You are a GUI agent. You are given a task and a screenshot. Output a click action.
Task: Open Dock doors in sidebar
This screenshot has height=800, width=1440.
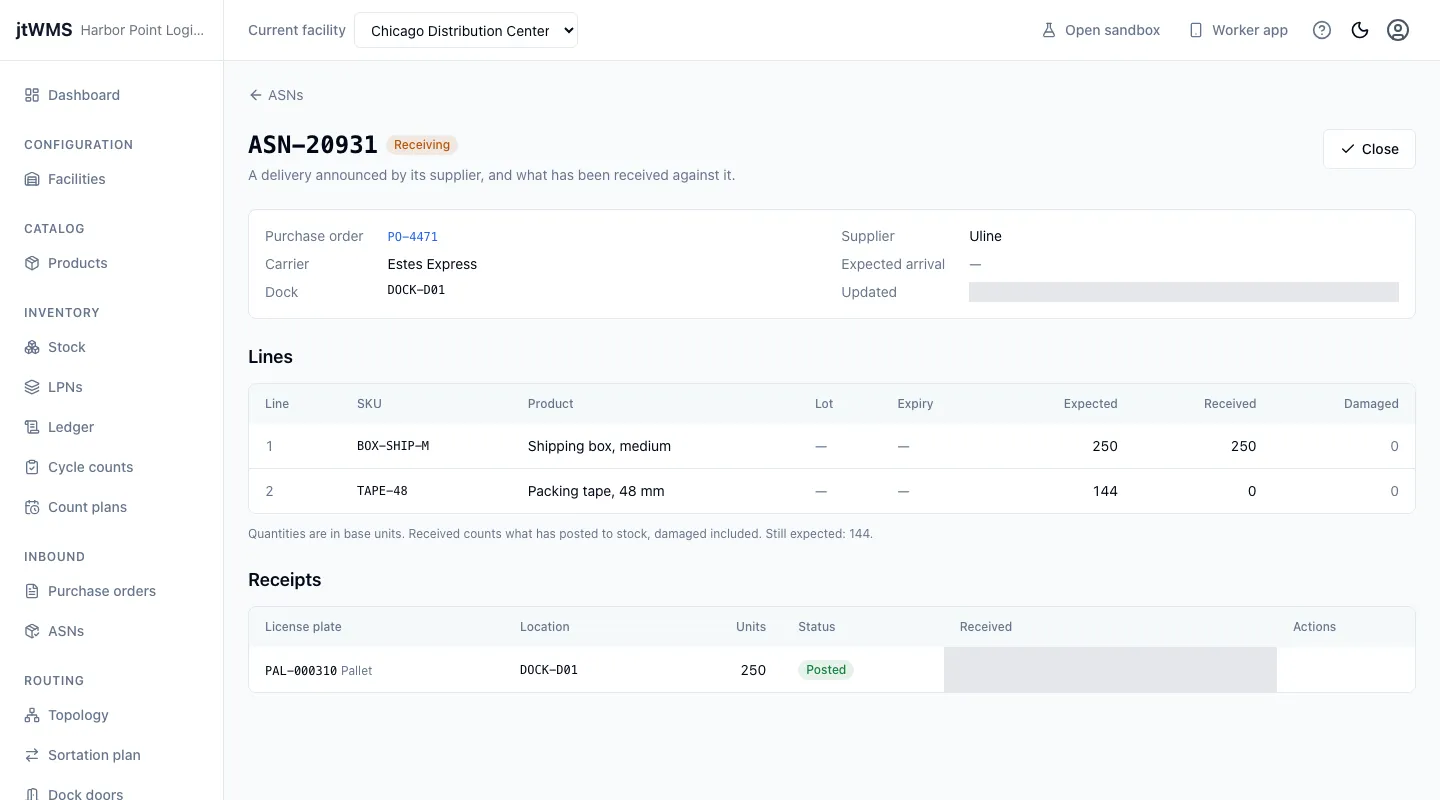tap(111, 794)
